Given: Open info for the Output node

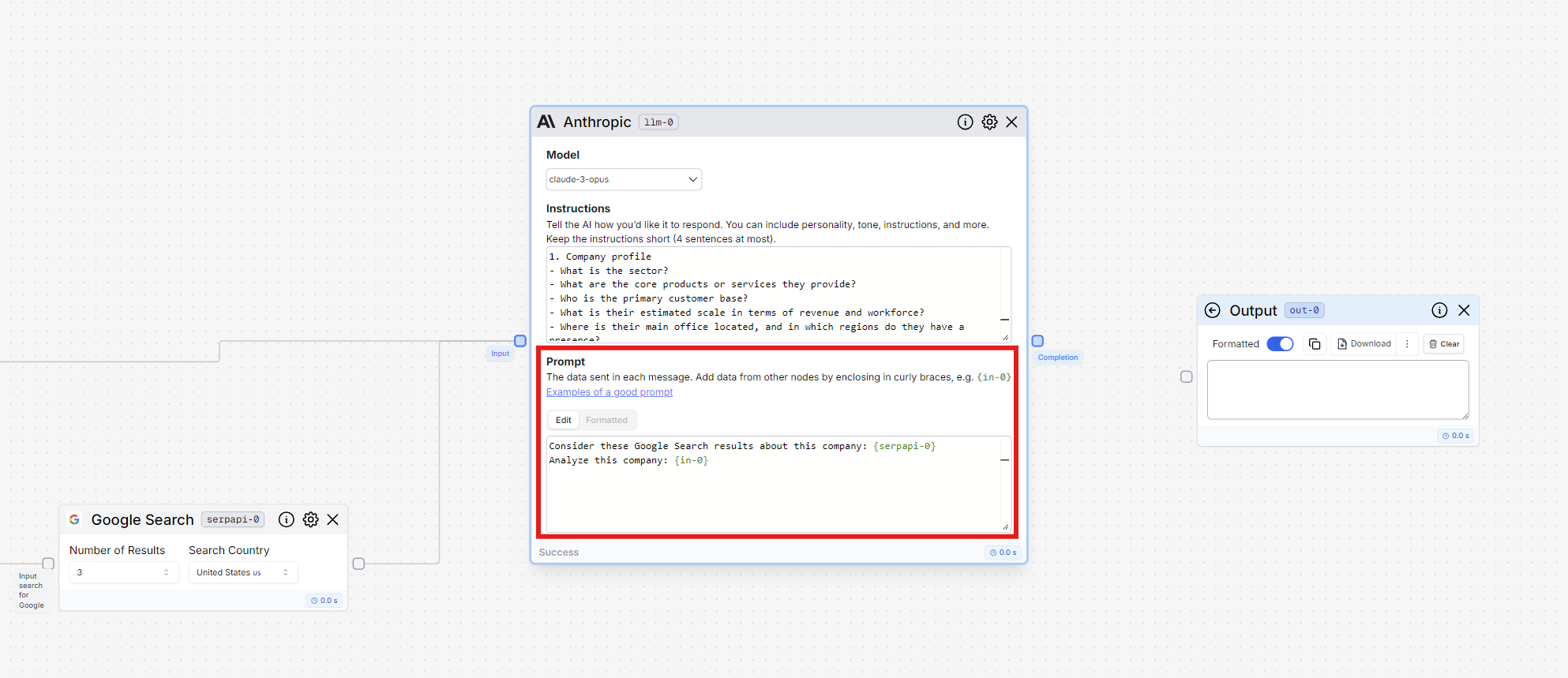Looking at the screenshot, I should [x=1439, y=310].
